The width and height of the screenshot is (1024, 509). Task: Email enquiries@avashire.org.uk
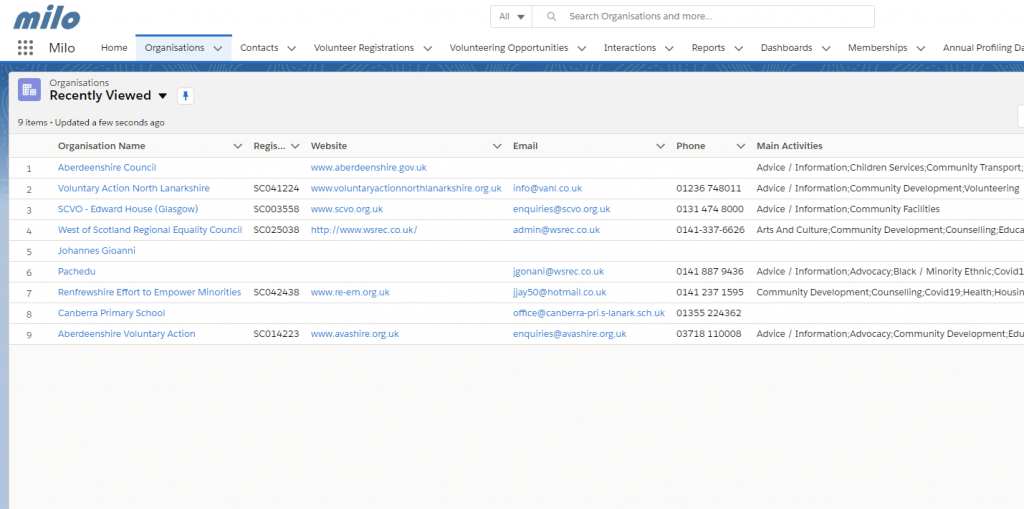coord(569,334)
